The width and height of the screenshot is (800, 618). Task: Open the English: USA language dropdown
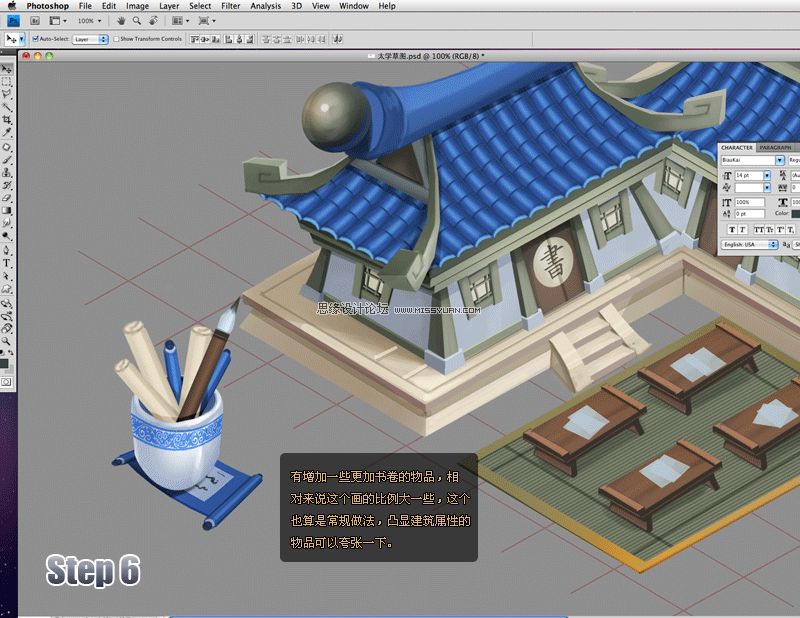749,244
